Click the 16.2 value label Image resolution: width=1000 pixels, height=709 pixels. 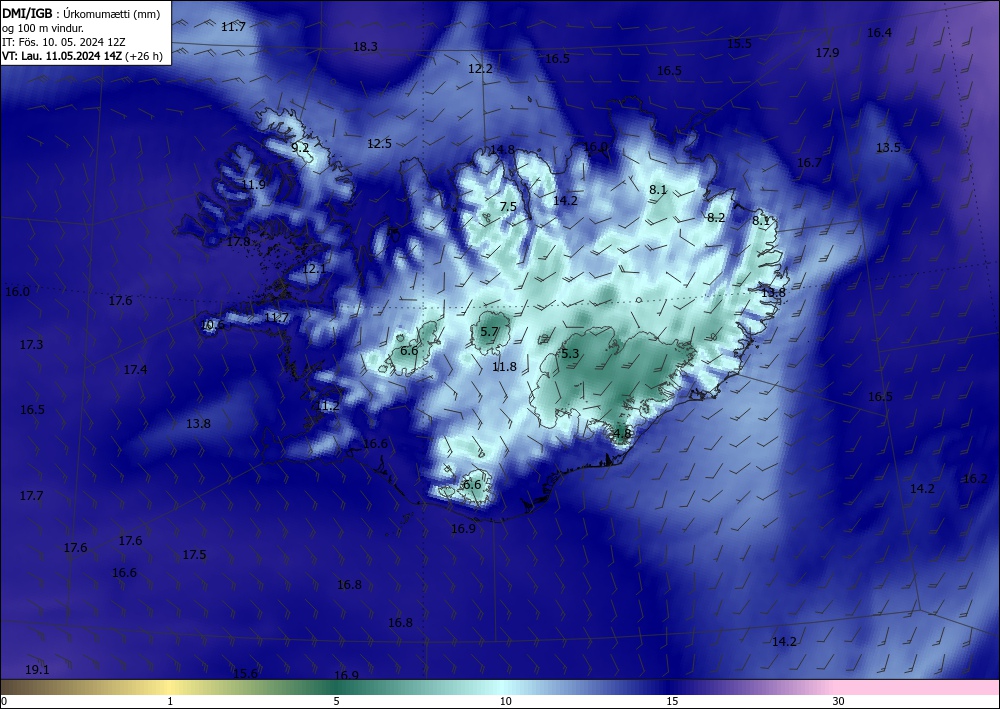[974, 479]
